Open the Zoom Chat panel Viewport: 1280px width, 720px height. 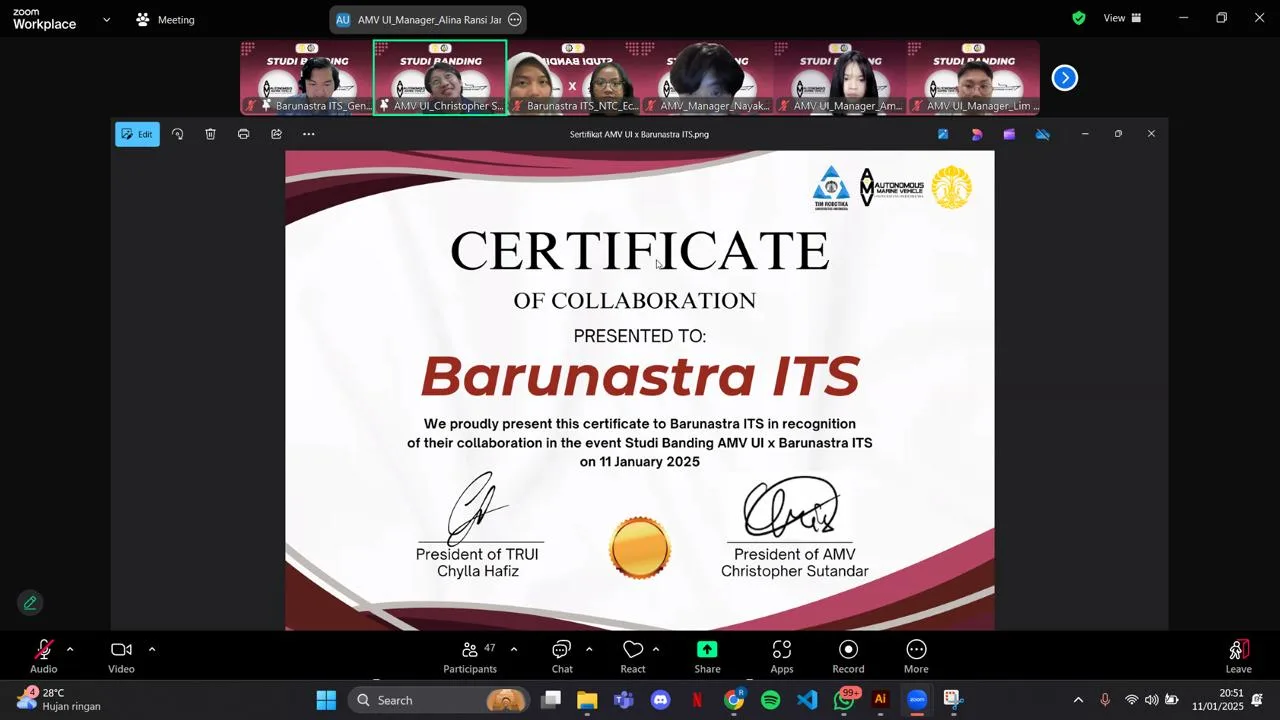click(x=562, y=656)
